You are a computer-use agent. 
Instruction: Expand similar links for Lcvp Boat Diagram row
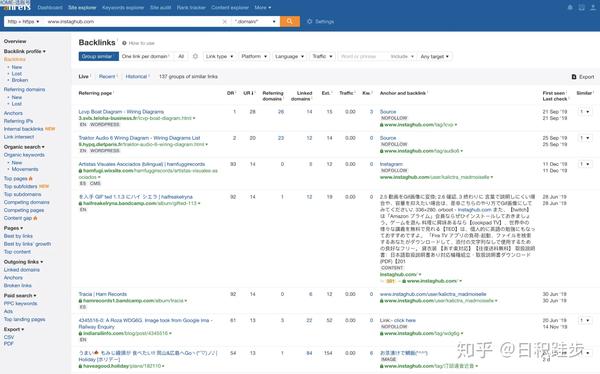(x=584, y=112)
